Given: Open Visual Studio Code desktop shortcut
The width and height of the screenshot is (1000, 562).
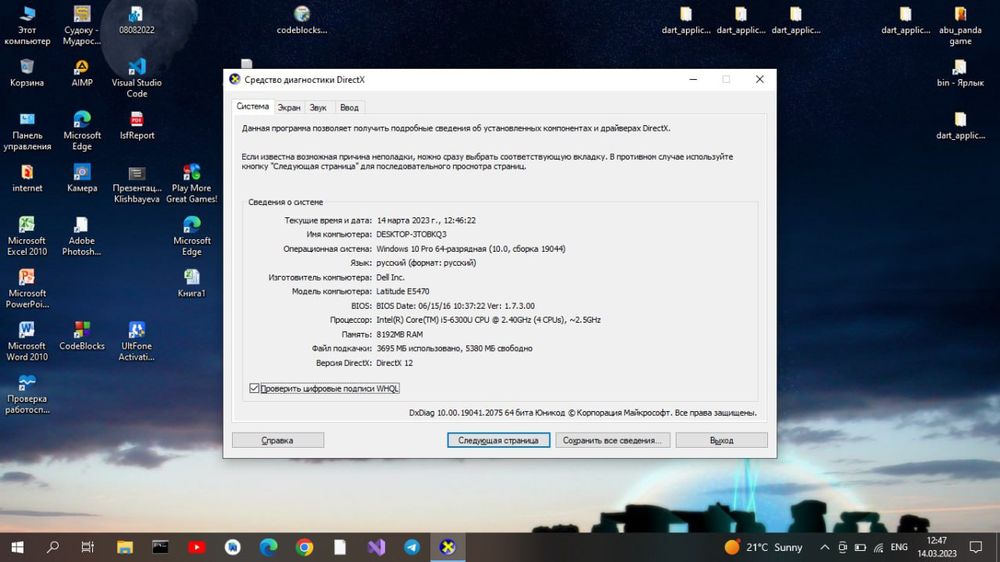Looking at the screenshot, I should click(136, 78).
